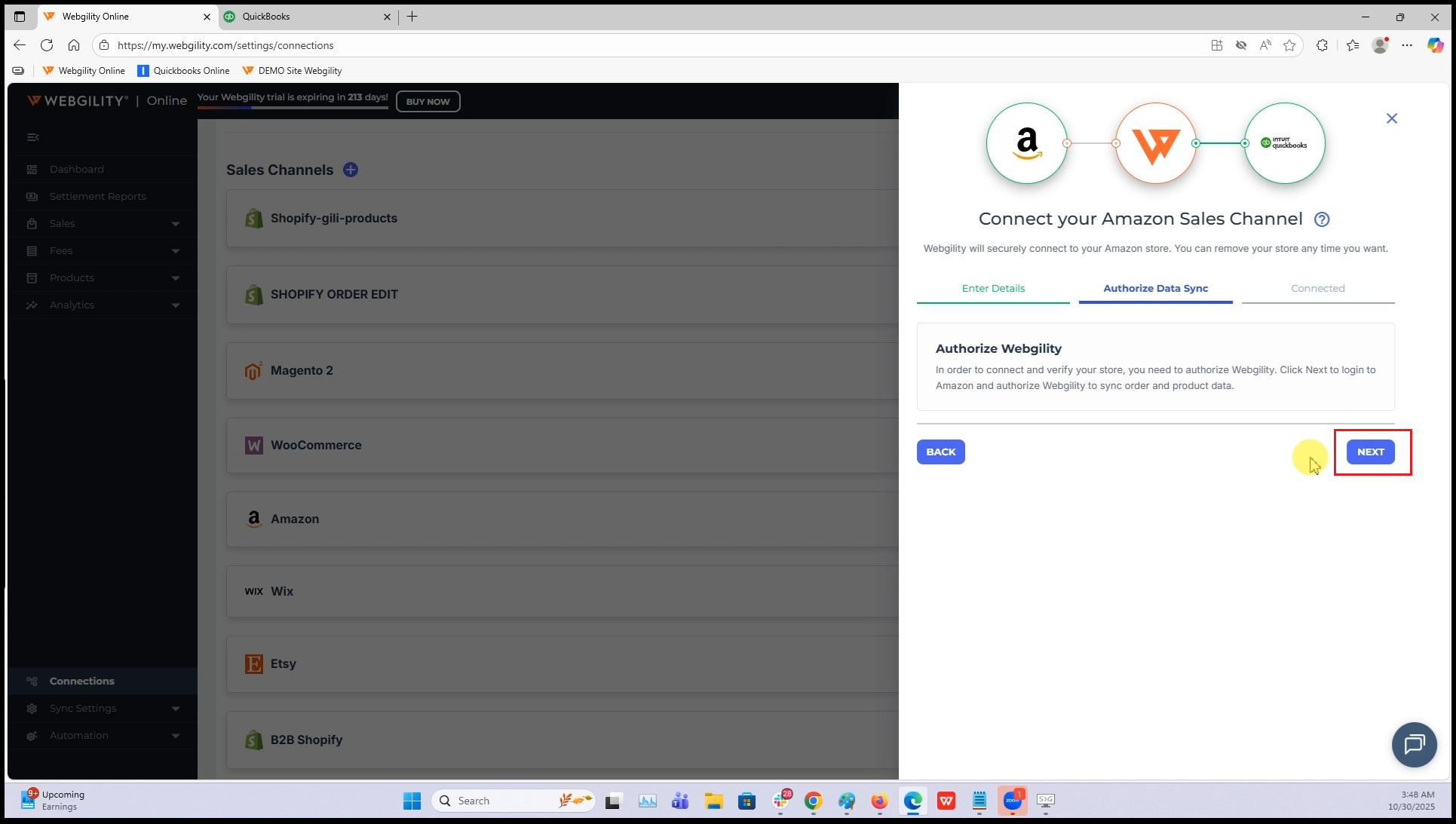Click the browser favorites star icon
The width and height of the screenshot is (1456, 824).
(1289, 45)
